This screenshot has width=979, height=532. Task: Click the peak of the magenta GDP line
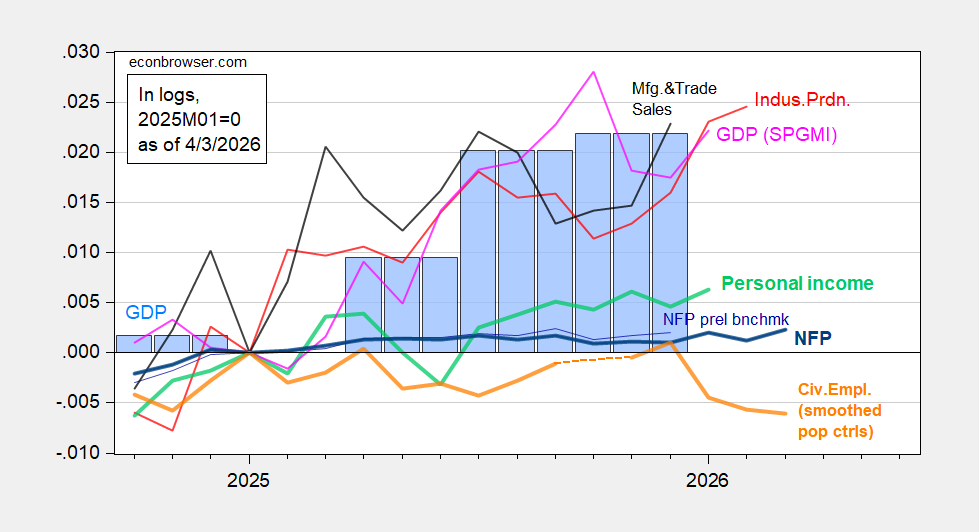594,72
